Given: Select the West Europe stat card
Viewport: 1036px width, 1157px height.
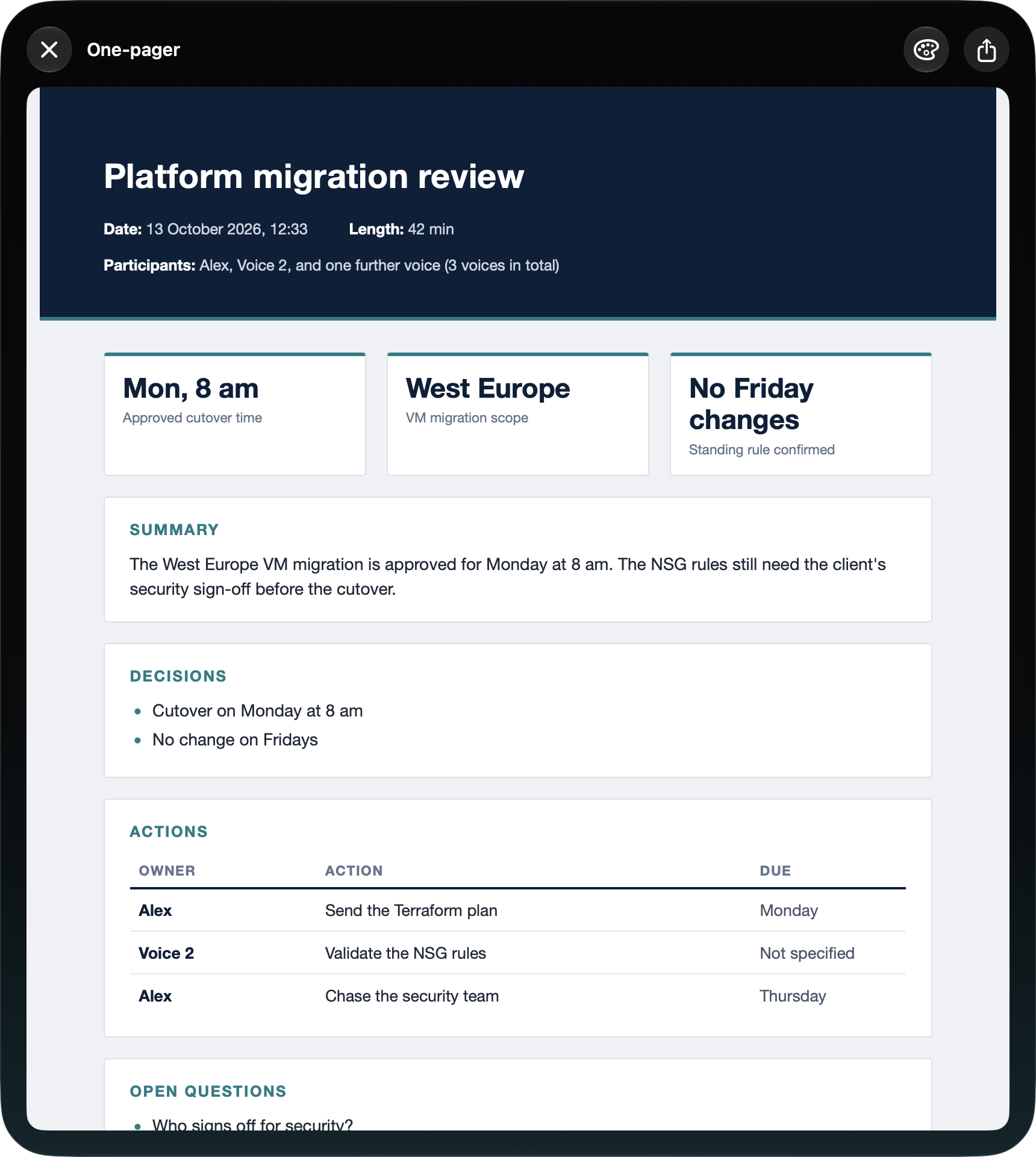Looking at the screenshot, I should pyautogui.click(x=518, y=414).
